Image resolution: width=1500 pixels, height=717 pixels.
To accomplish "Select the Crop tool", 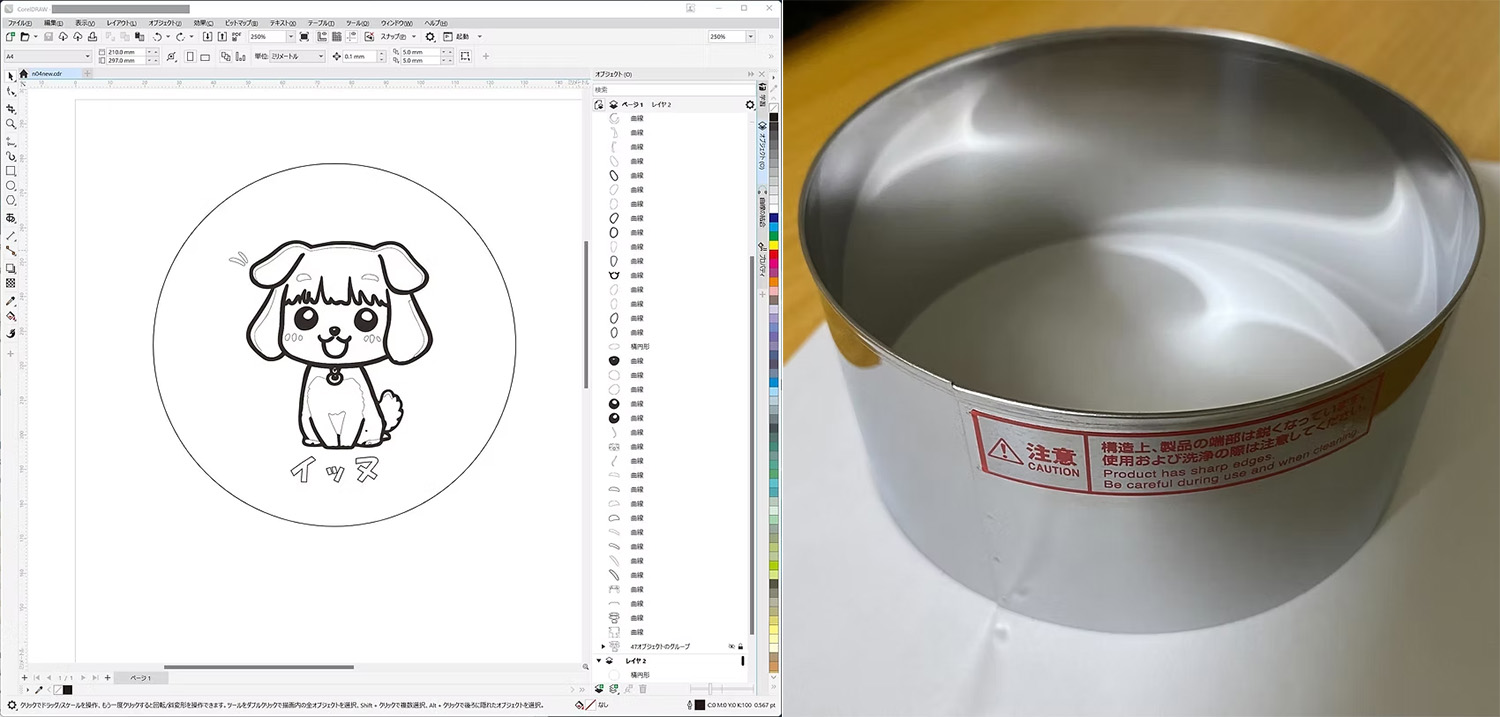I will (x=11, y=108).
